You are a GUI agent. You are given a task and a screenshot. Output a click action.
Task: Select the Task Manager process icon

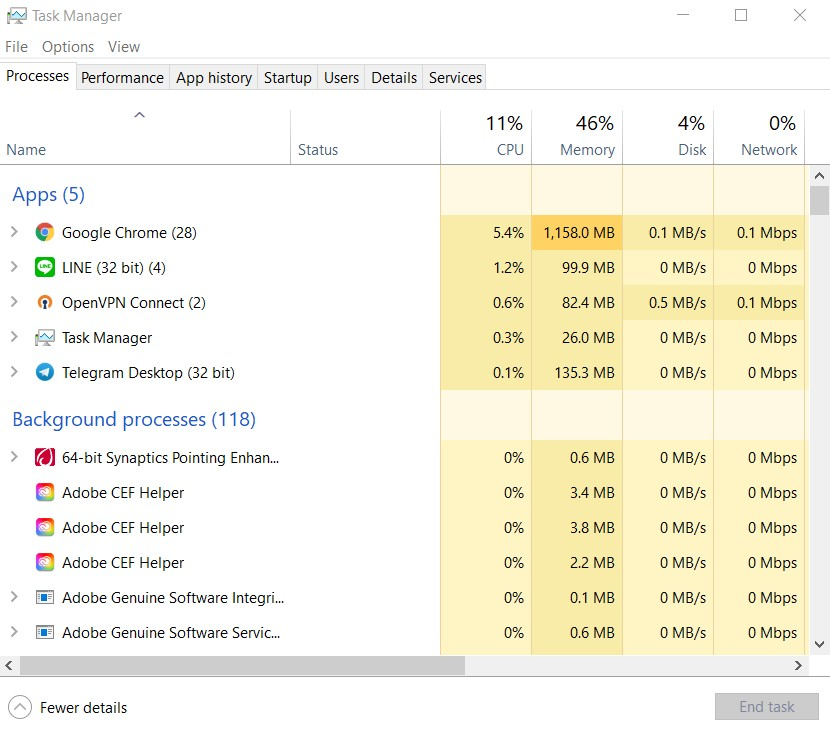coord(45,337)
